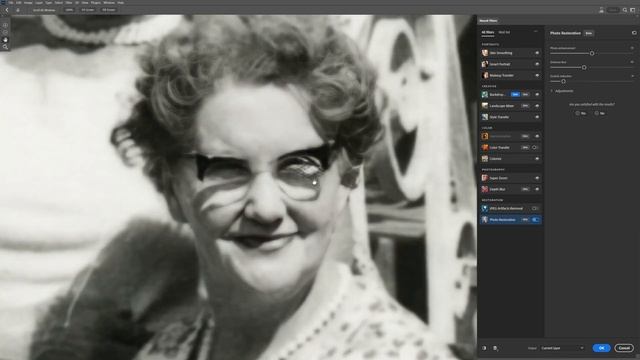The width and height of the screenshot is (640, 360).
Task: Reset the Enhance face slider value
Action: tap(632, 62)
